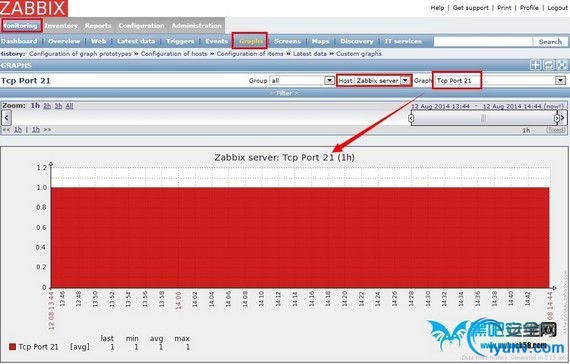Open the Reports menu
The width and height of the screenshot is (570, 364).
pyautogui.click(x=98, y=26)
